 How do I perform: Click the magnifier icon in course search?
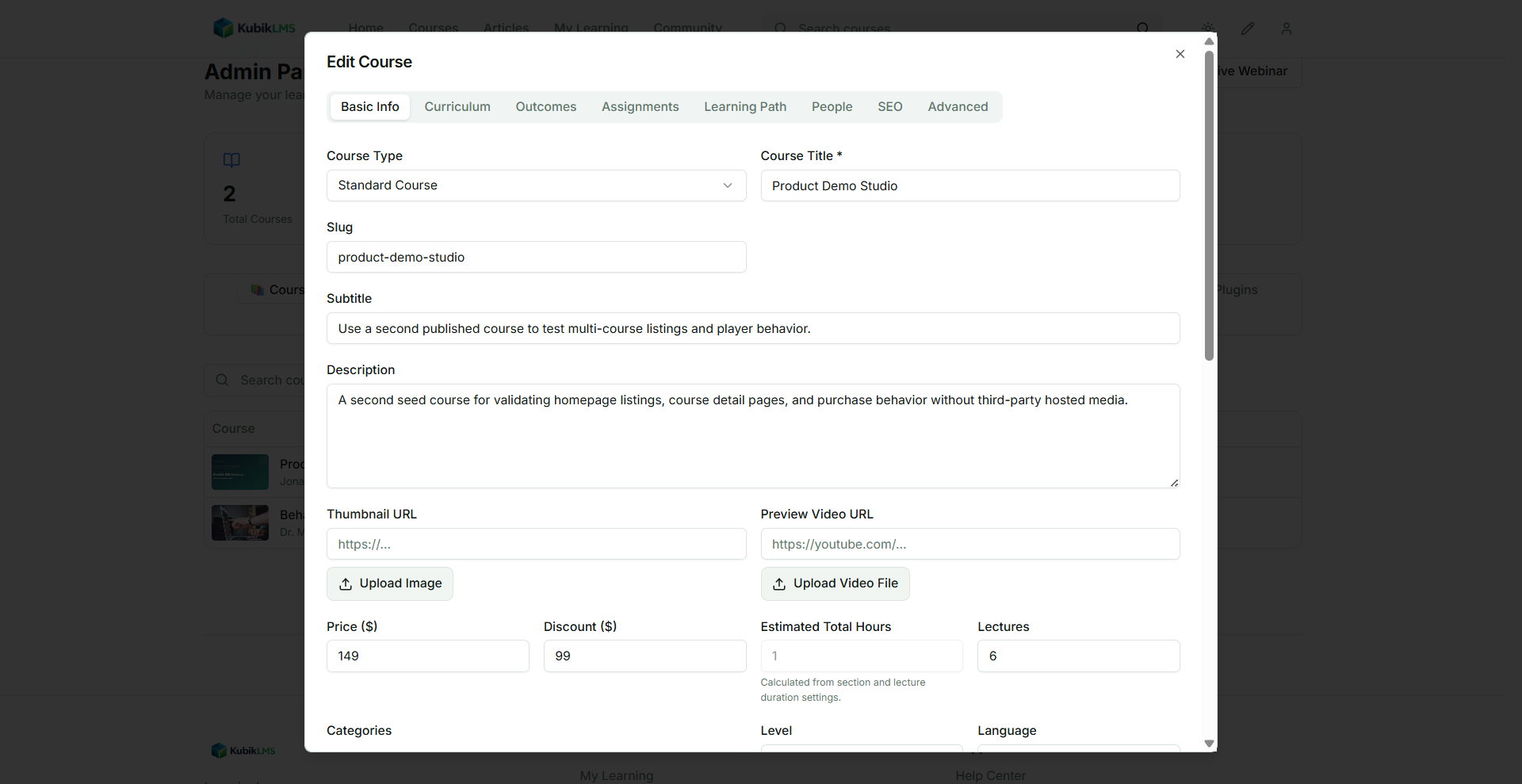[x=222, y=380]
